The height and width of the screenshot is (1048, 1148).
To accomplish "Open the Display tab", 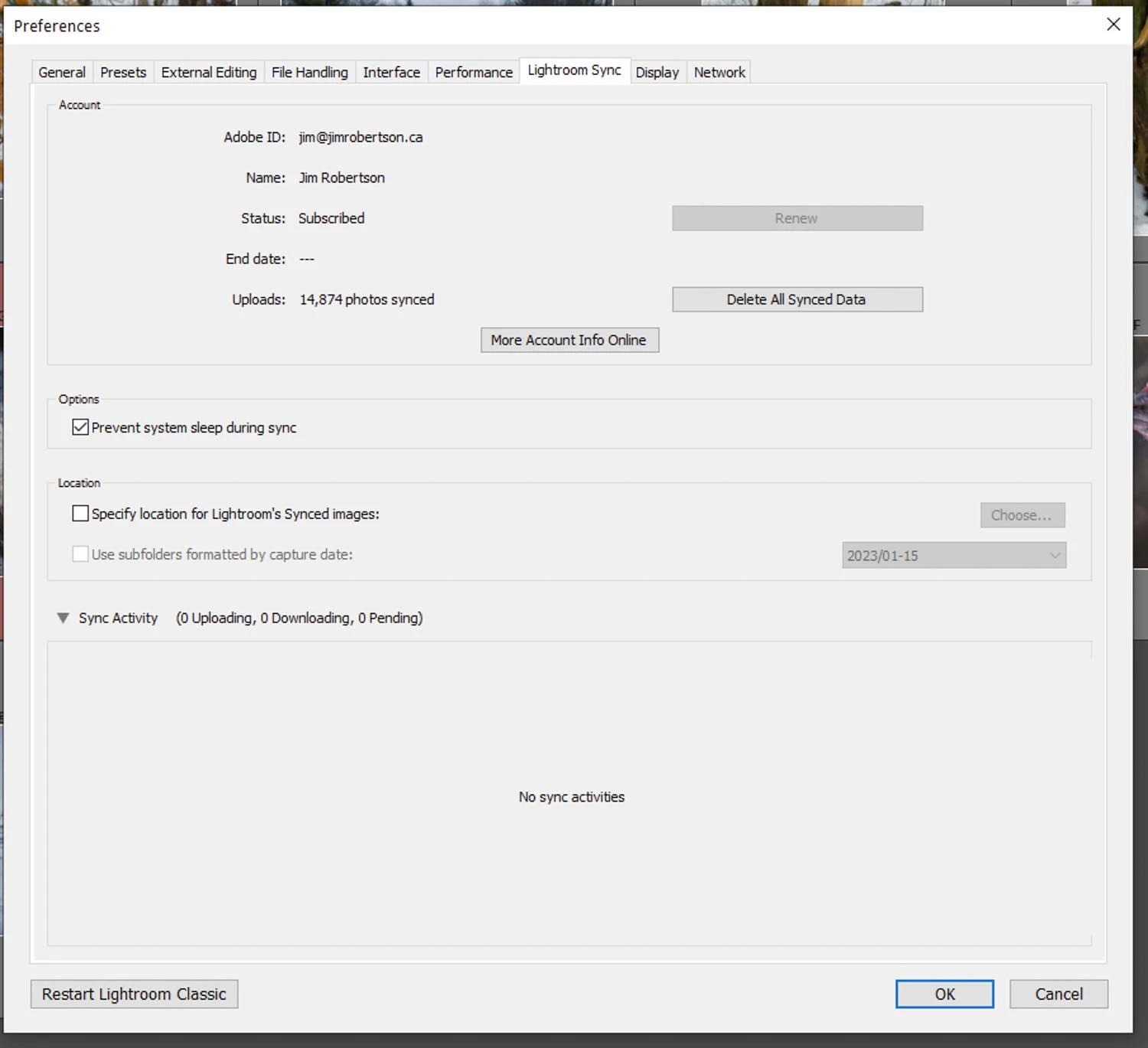I will click(x=657, y=72).
